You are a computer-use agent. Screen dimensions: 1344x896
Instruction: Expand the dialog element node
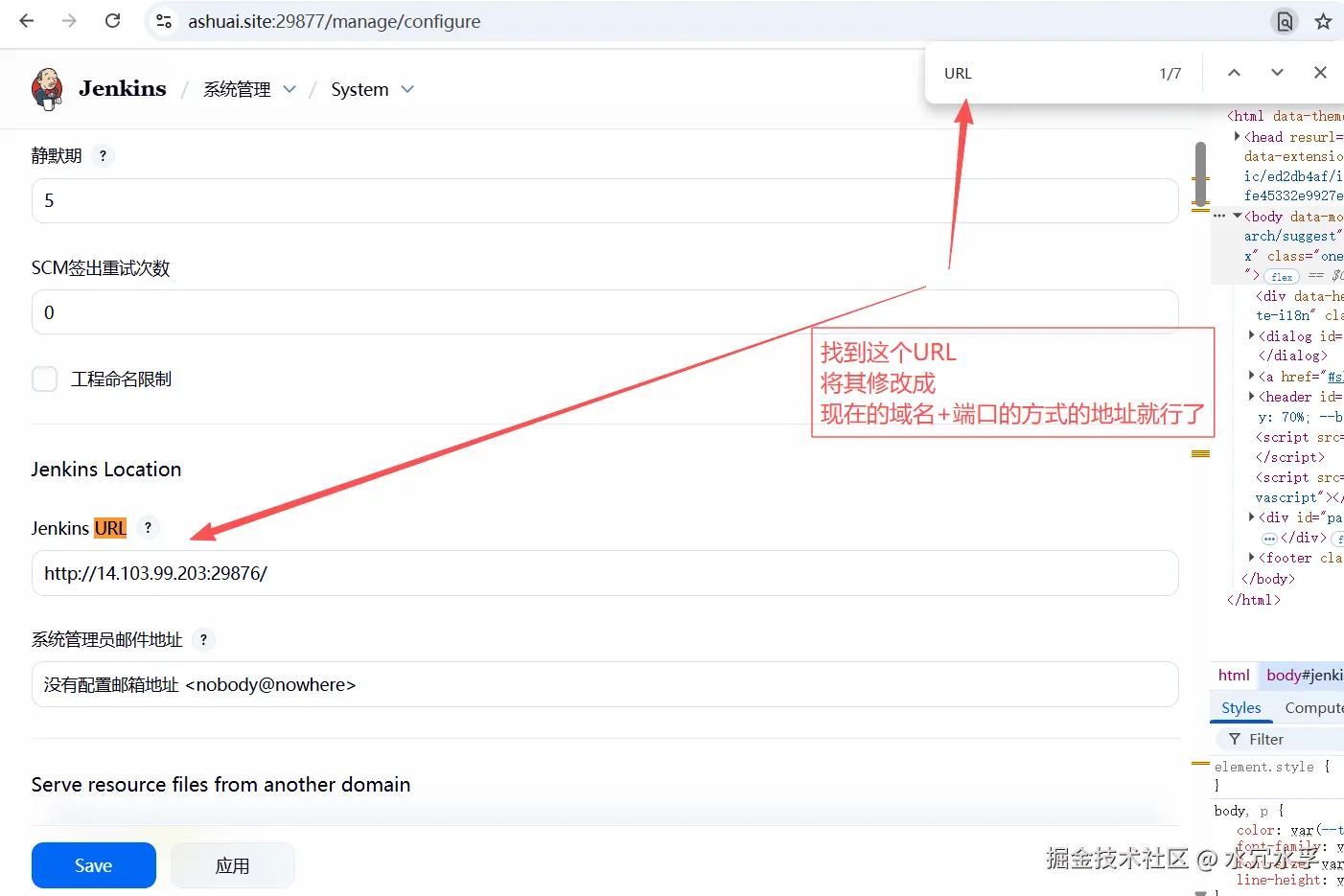click(x=1251, y=335)
